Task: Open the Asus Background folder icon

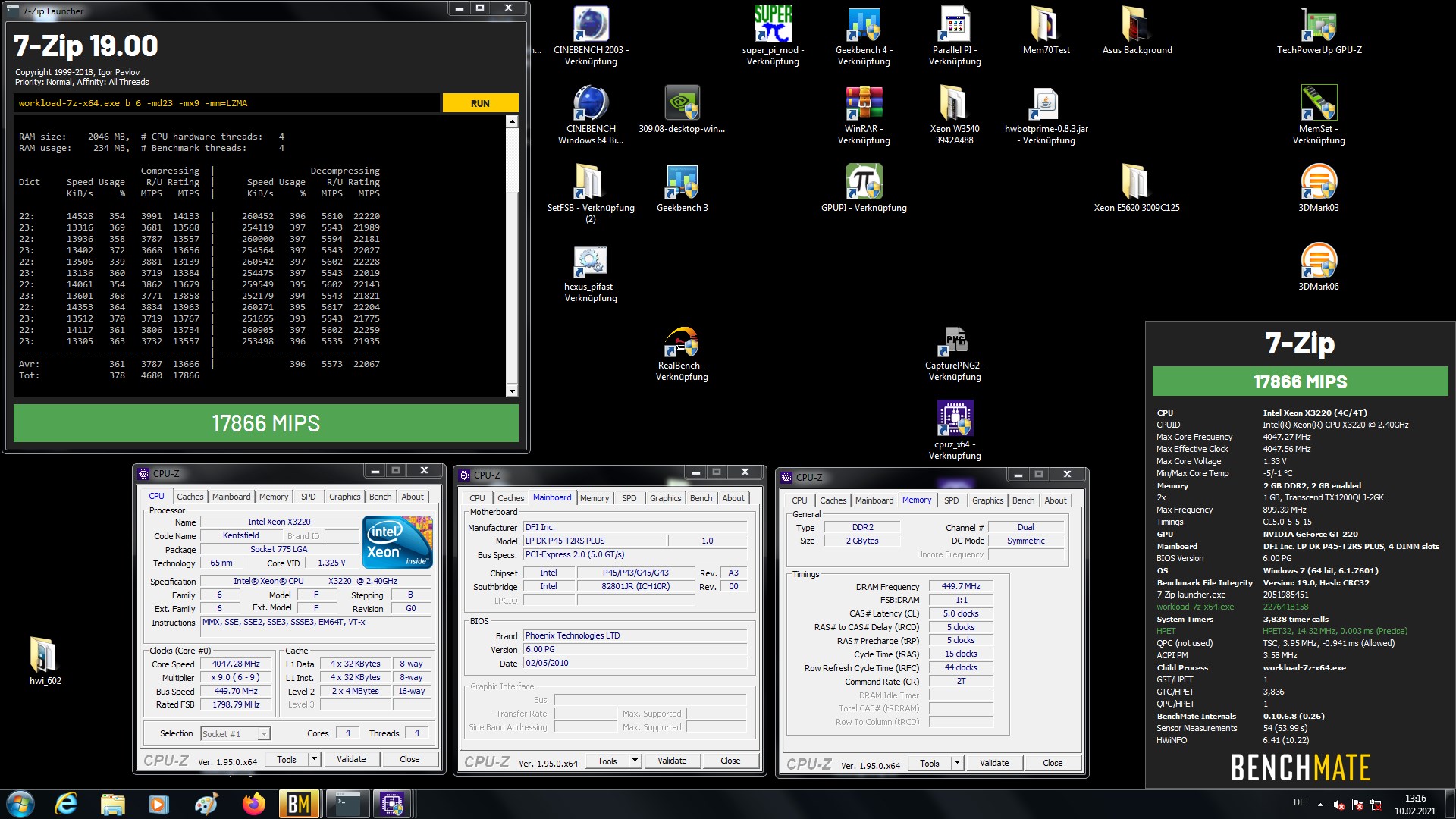Action: [x=1137, y=30]
